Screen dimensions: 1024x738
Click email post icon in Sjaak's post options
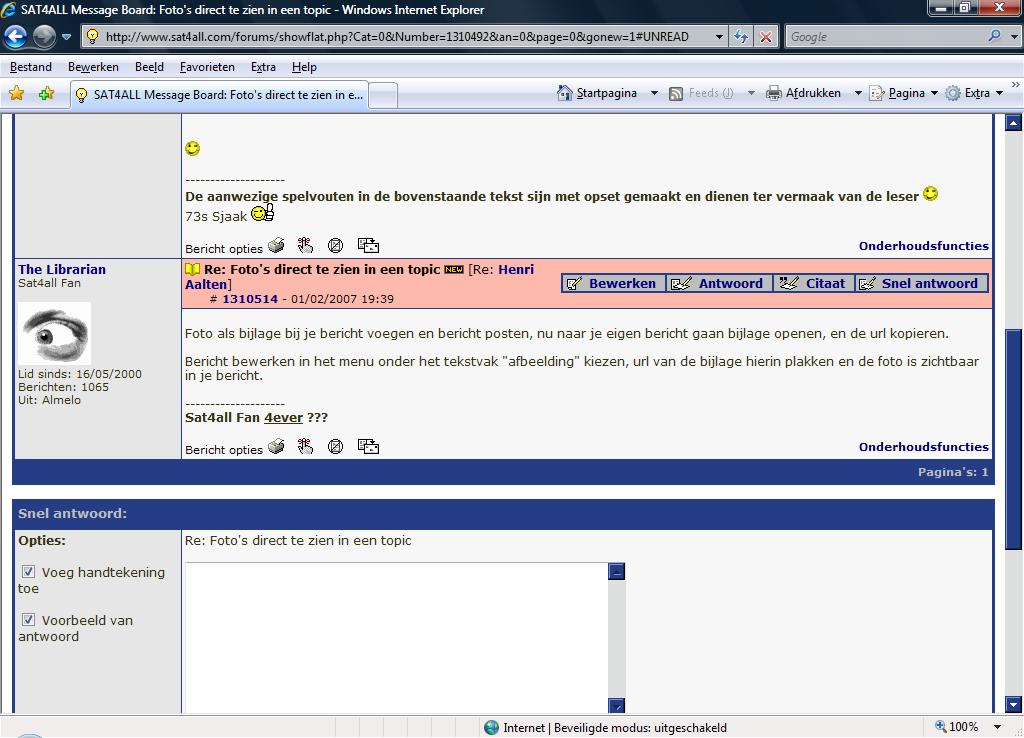368,245
